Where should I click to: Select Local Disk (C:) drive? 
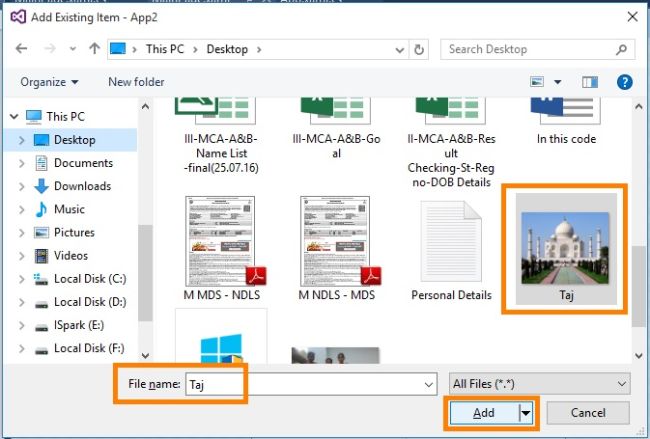click(x=90, y=279)
